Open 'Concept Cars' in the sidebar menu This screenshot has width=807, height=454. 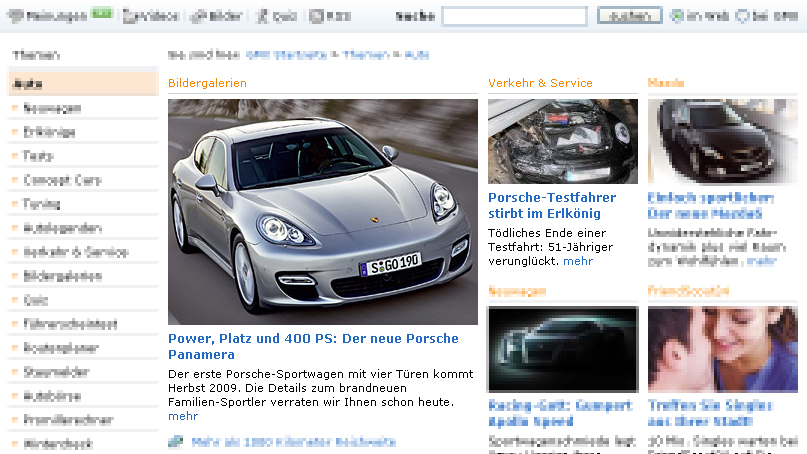pyautogui.click(x=62, y=180)
